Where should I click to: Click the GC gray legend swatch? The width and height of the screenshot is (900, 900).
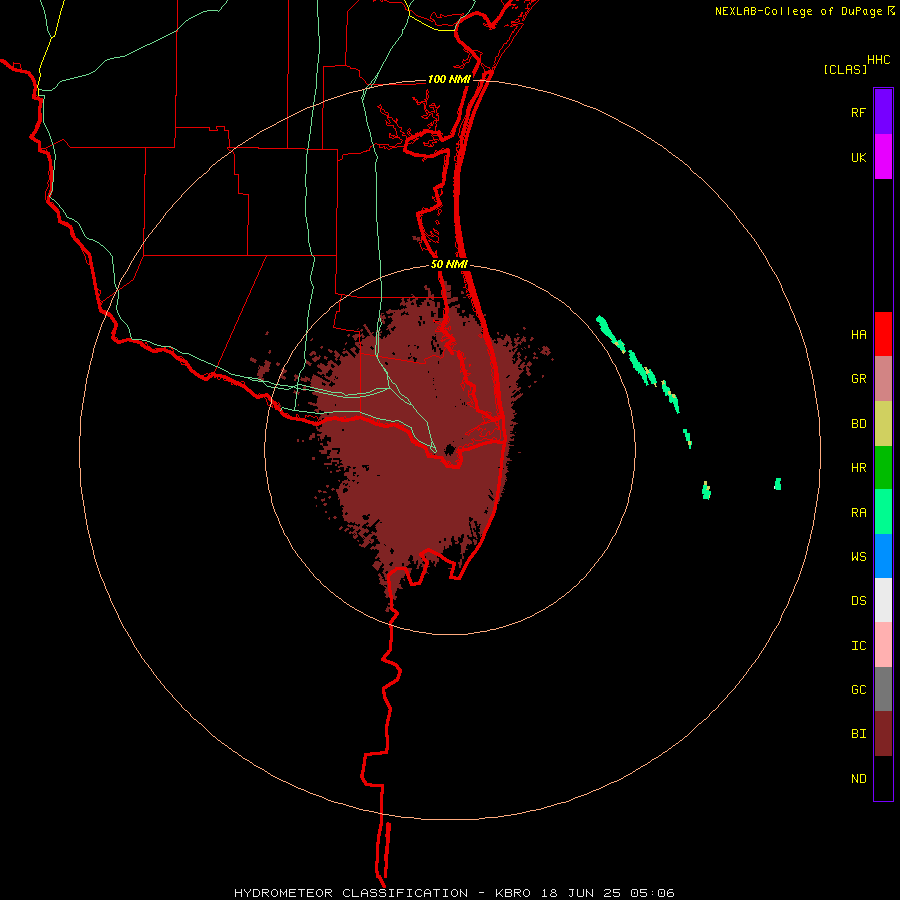(x=883, y=689)
